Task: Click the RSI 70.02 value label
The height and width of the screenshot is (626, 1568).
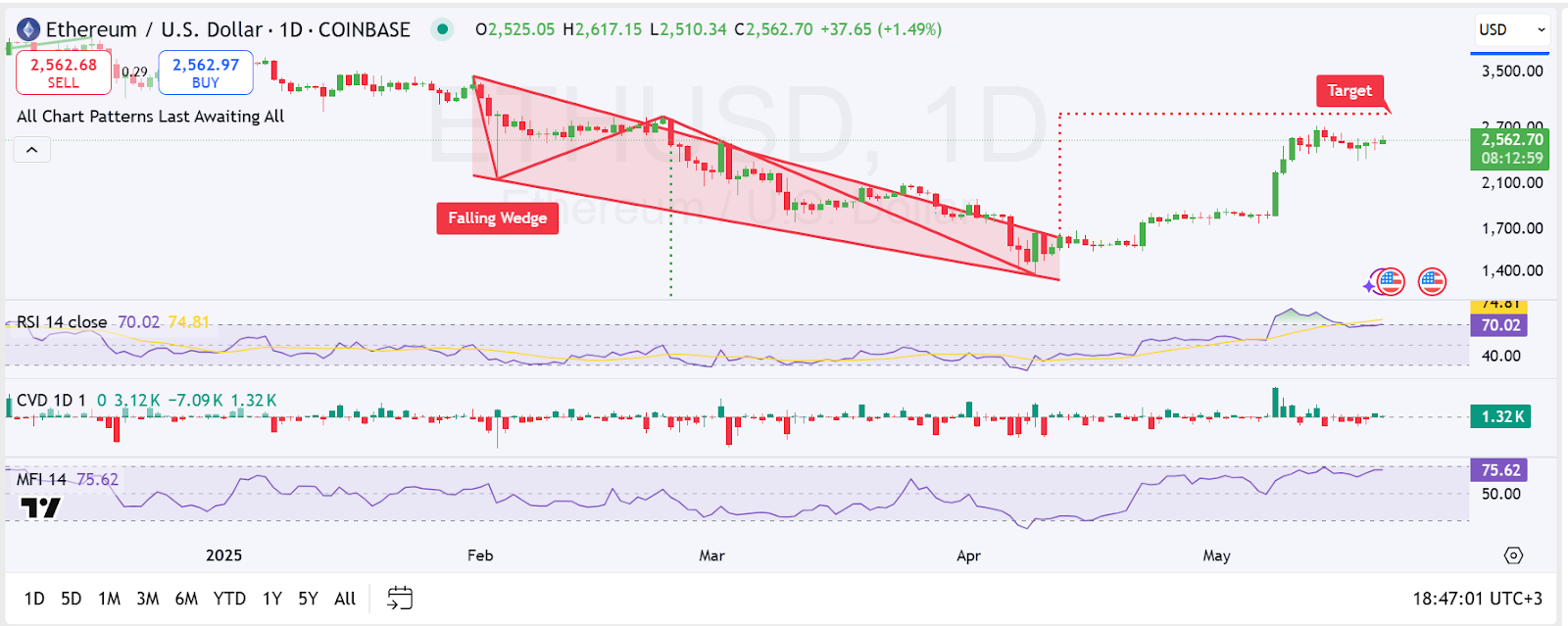Action: click(1499, 325)
